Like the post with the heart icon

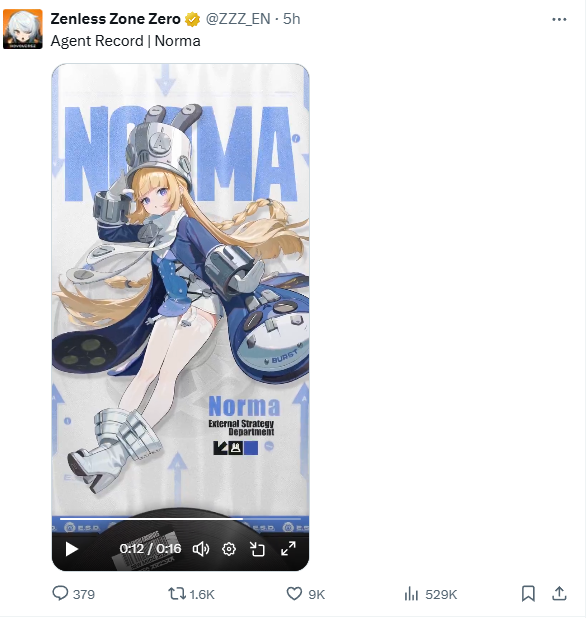[294, 594]
